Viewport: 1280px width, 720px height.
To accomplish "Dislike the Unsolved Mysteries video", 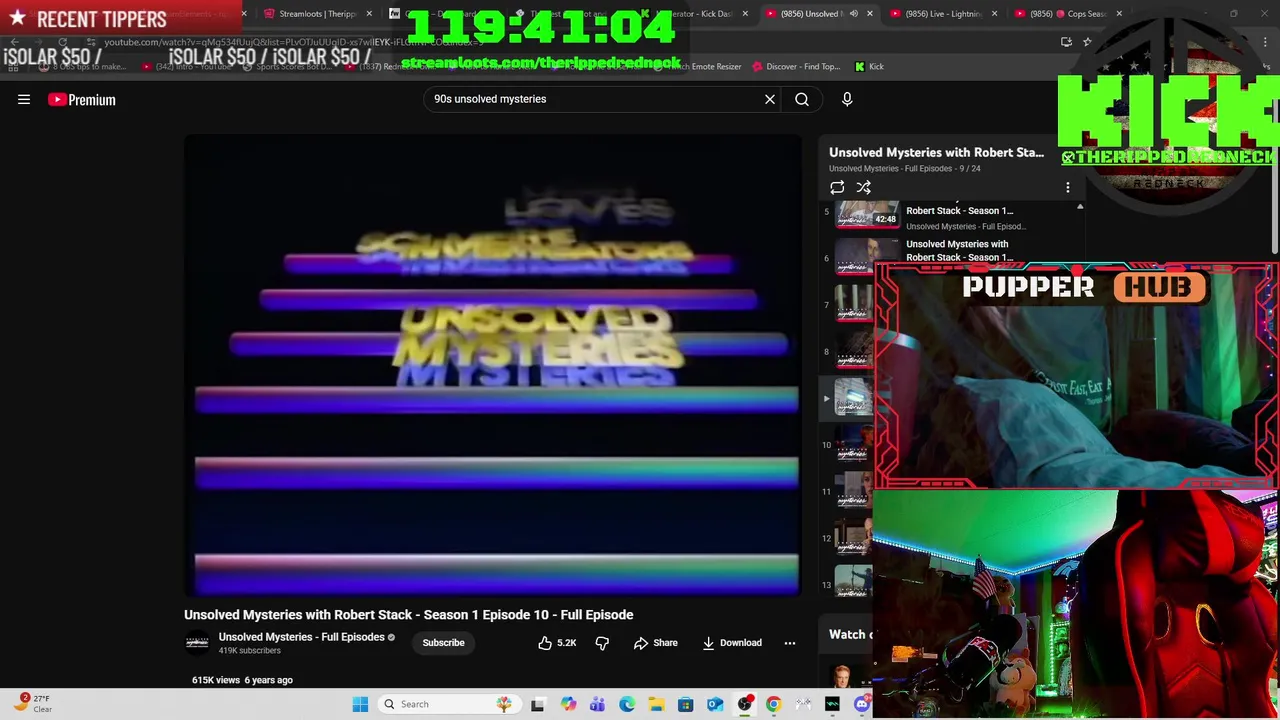I will [602, 643].
